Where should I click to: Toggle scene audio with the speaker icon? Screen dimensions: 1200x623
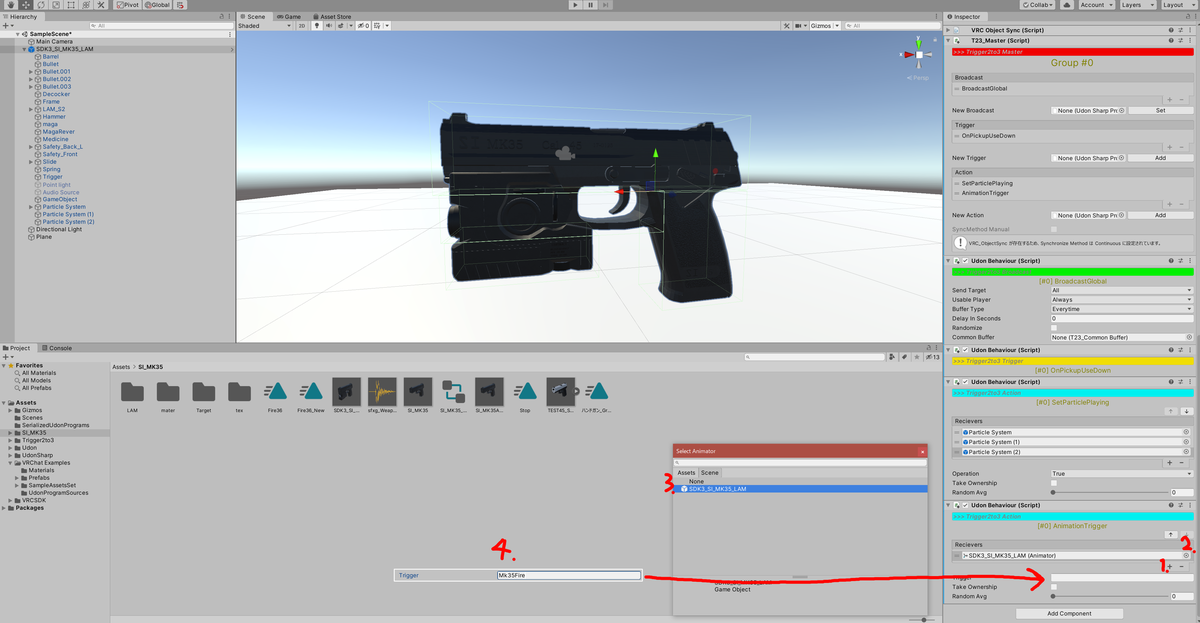[x=329, y=26]
